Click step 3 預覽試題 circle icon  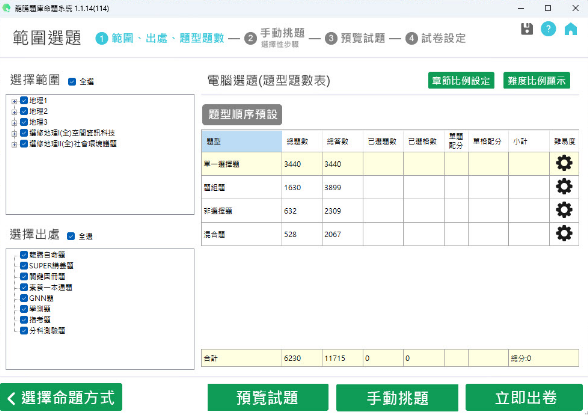coord(331,38)
